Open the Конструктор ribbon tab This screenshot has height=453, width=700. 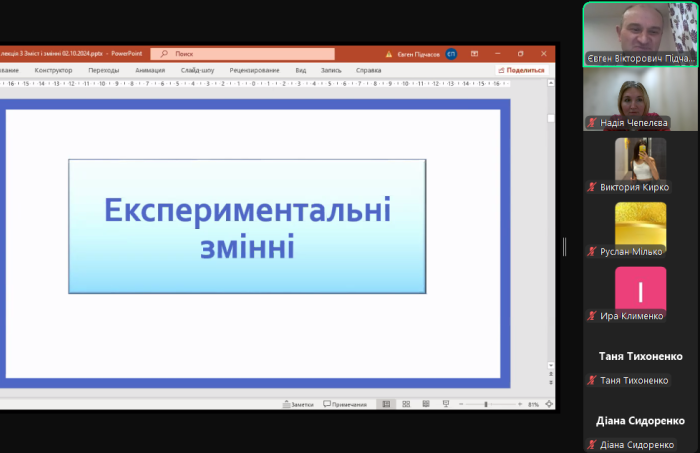53,70
